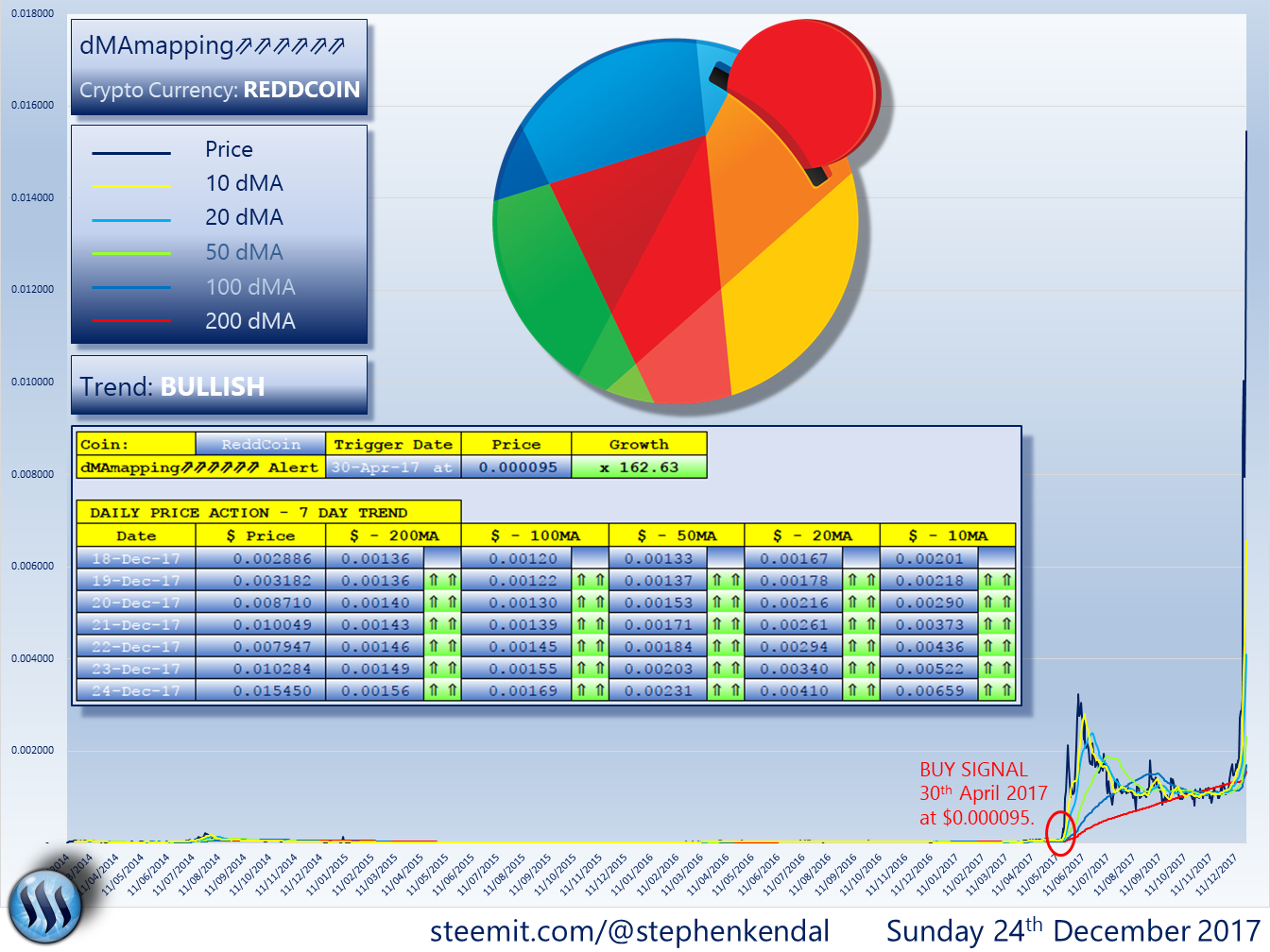
Task: Select the 100 dMA legend label
Action: pyautogui.click(x=250, y=287)
